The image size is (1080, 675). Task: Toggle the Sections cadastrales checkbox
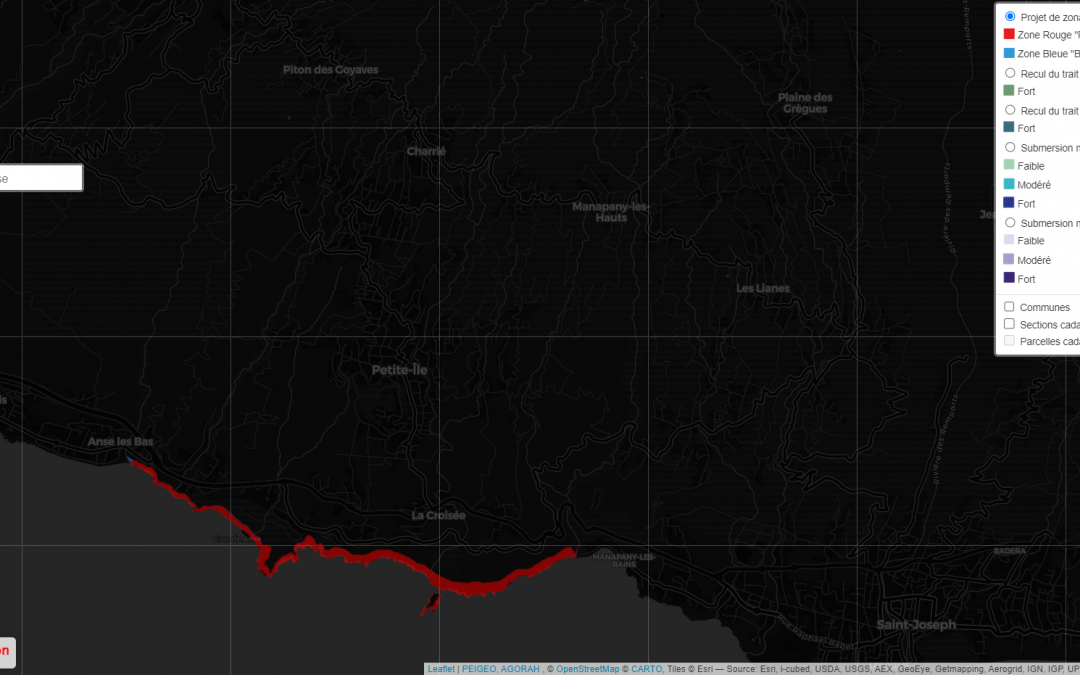coord(1009,324)
